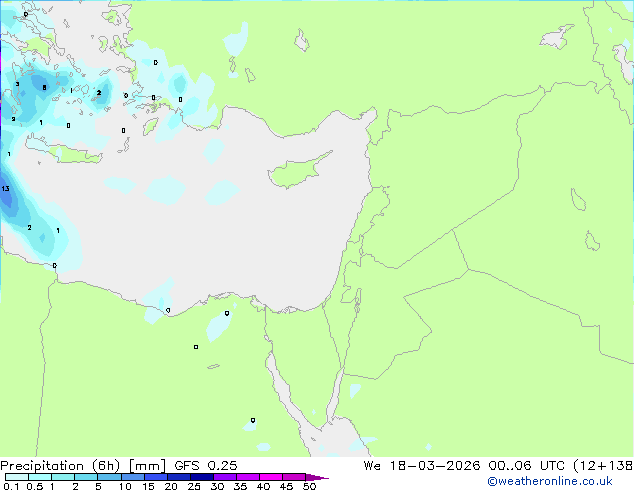Click the '13' precipitation value on map
634x490 pixels.
pos(5,188)
